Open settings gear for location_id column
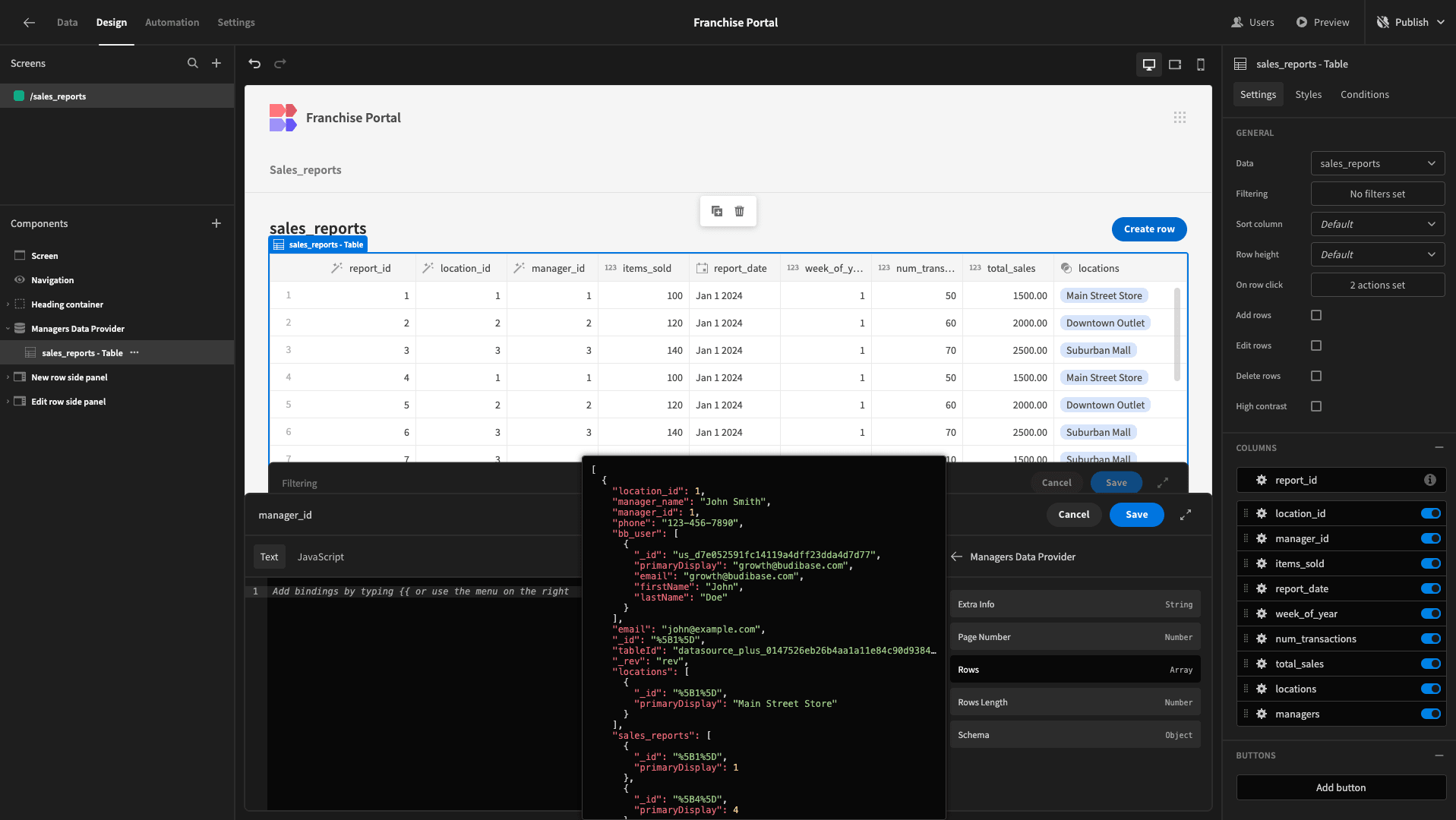The image size is (1456, 820). (x=1262, y=513)
